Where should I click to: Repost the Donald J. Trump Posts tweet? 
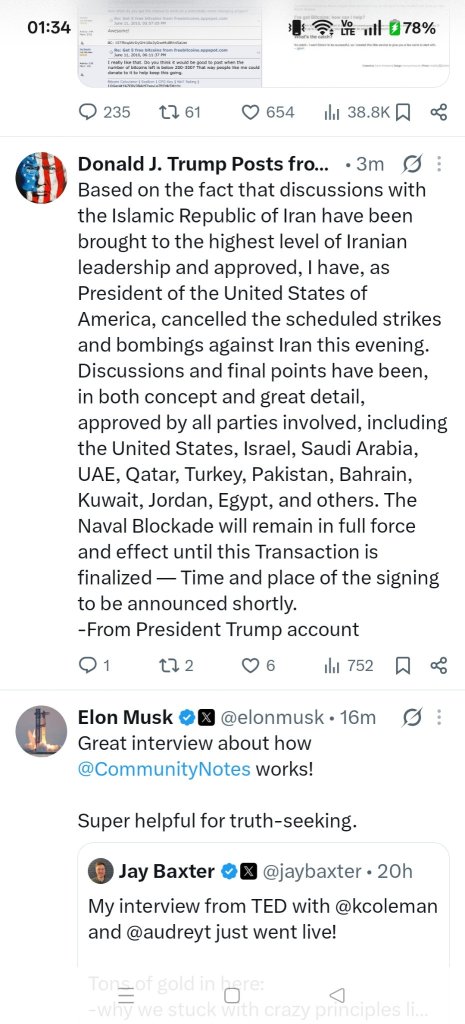[x=176, y=665]
